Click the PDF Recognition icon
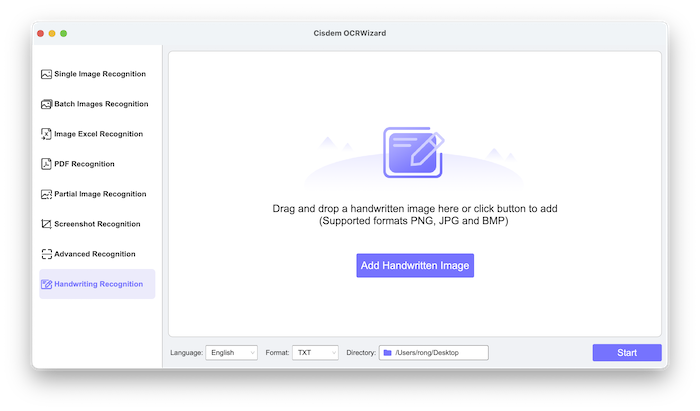 click(46, 164)
